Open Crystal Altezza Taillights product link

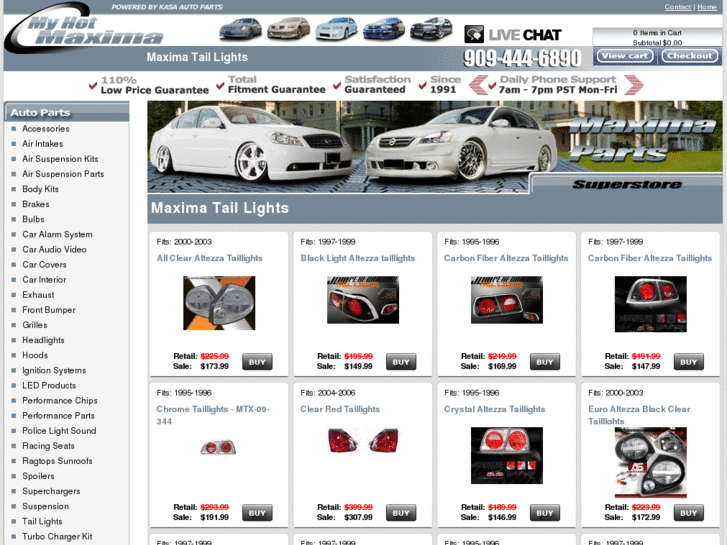tap(494, 410)
